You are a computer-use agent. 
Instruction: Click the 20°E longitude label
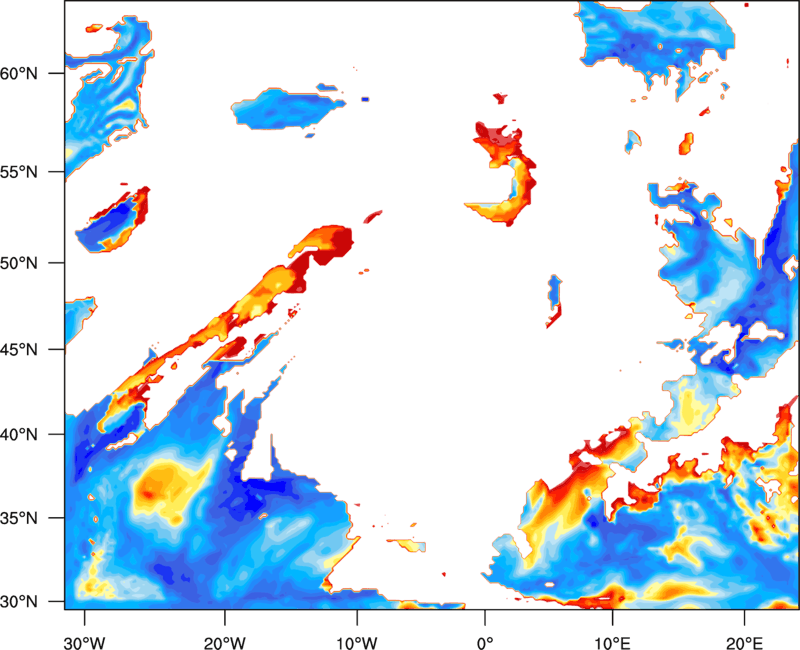coord(744,643)
